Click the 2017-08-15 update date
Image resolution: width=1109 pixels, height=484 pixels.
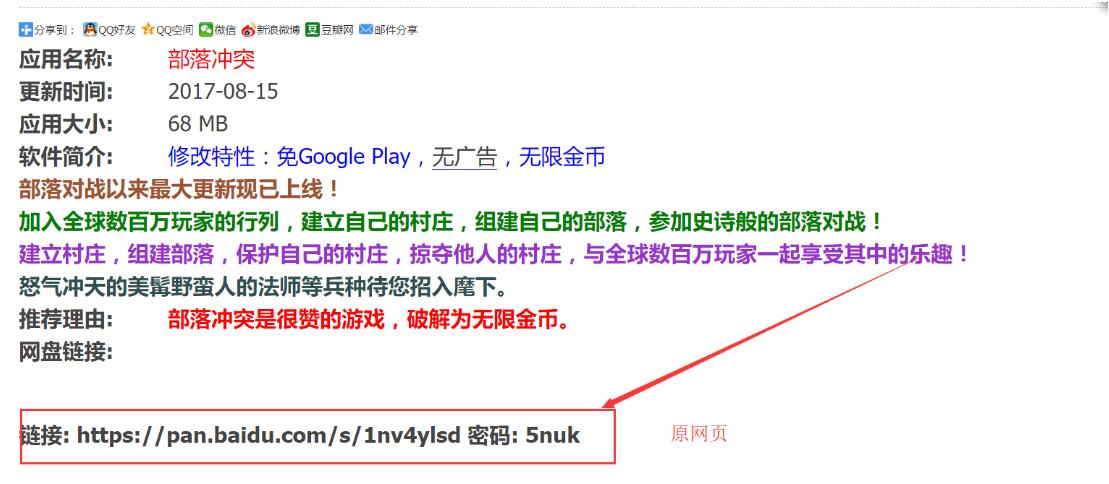coord(223,92)
